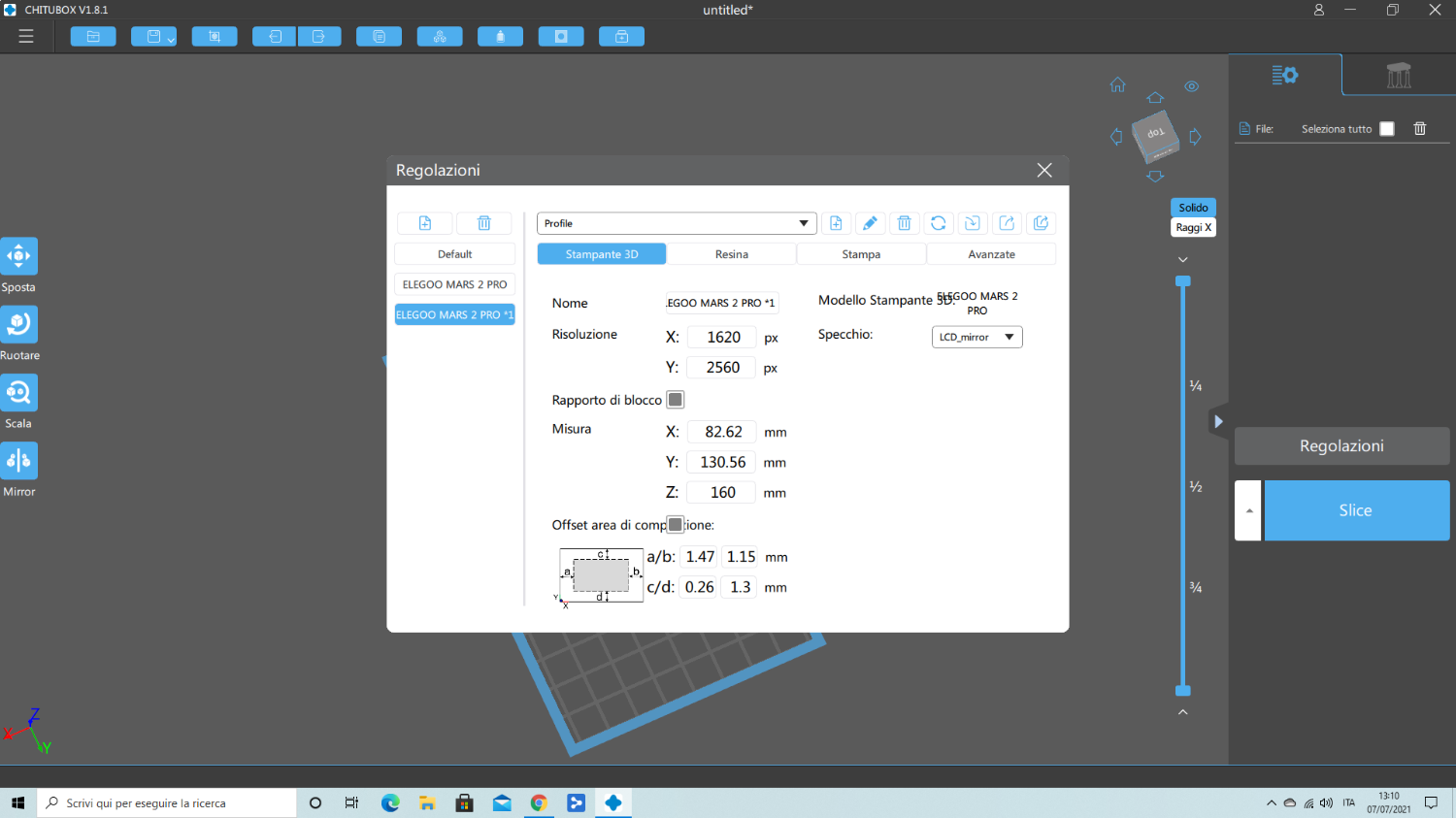
Task: Close the Regolazioni dialog
Action: click(1044, 170)
